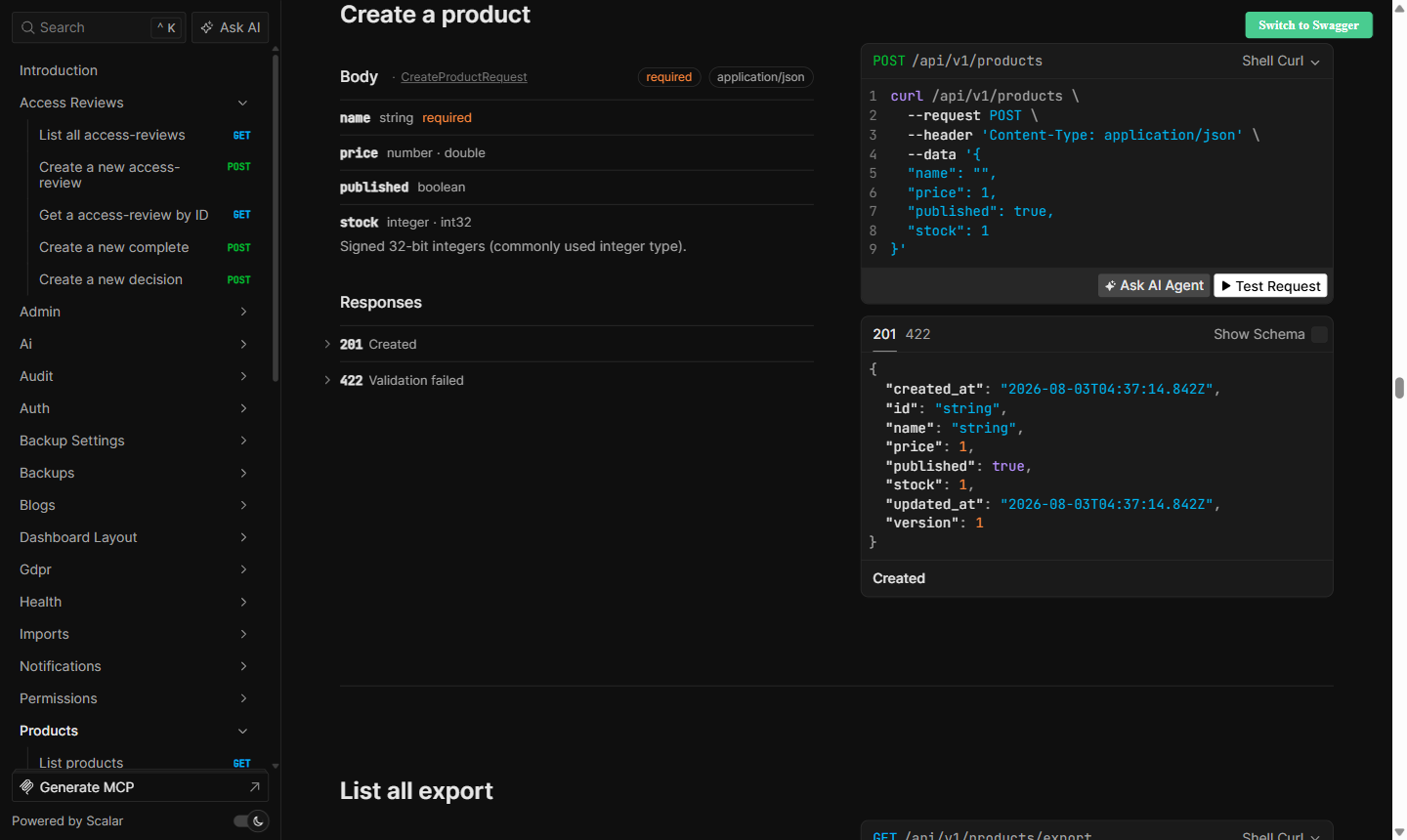The image size is (1407, 840).
Task: Expand the Gdpr sidebar section
Action: 243,569
